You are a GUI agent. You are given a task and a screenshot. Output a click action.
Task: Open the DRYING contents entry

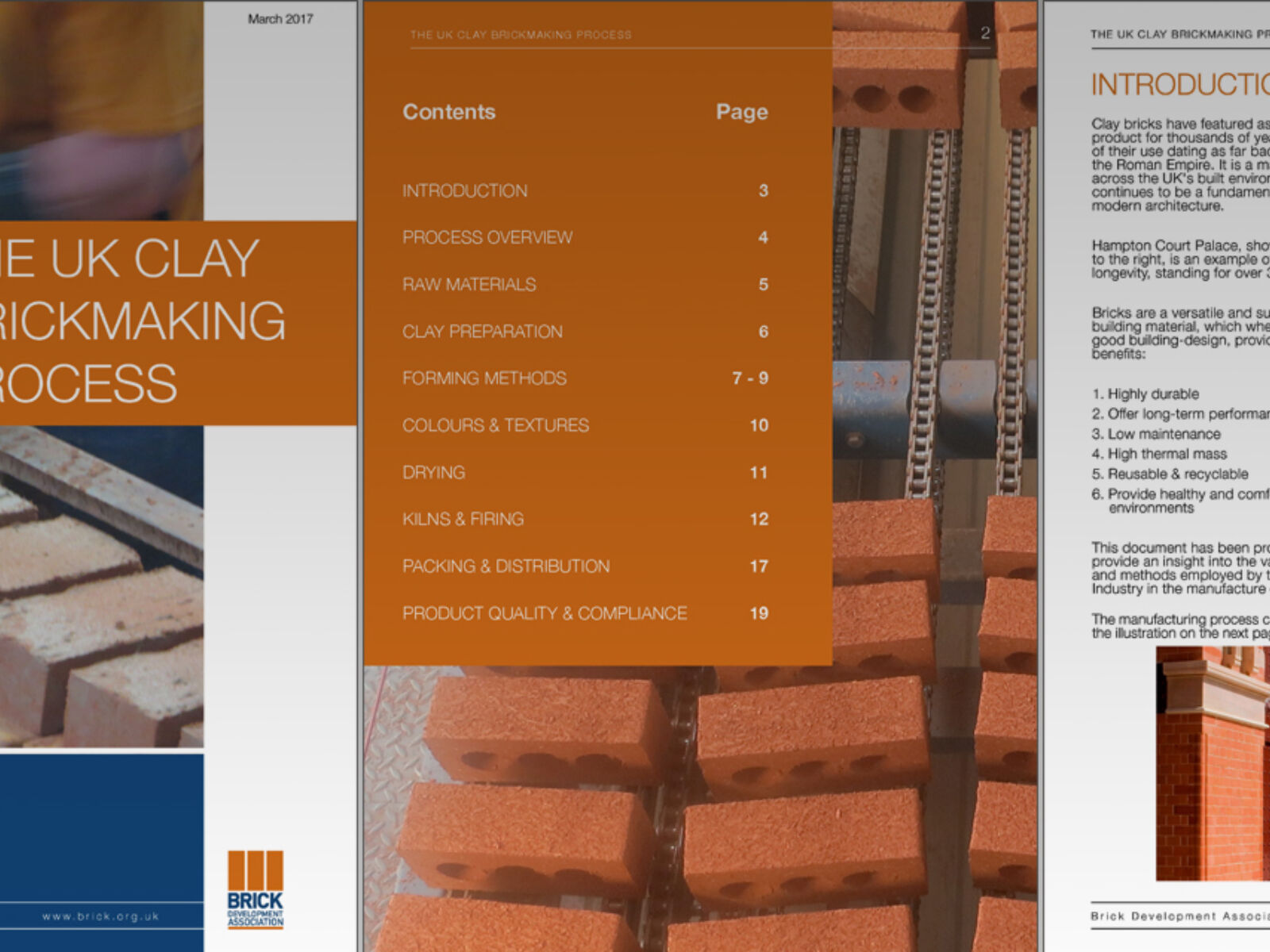(x=434, y=472)
